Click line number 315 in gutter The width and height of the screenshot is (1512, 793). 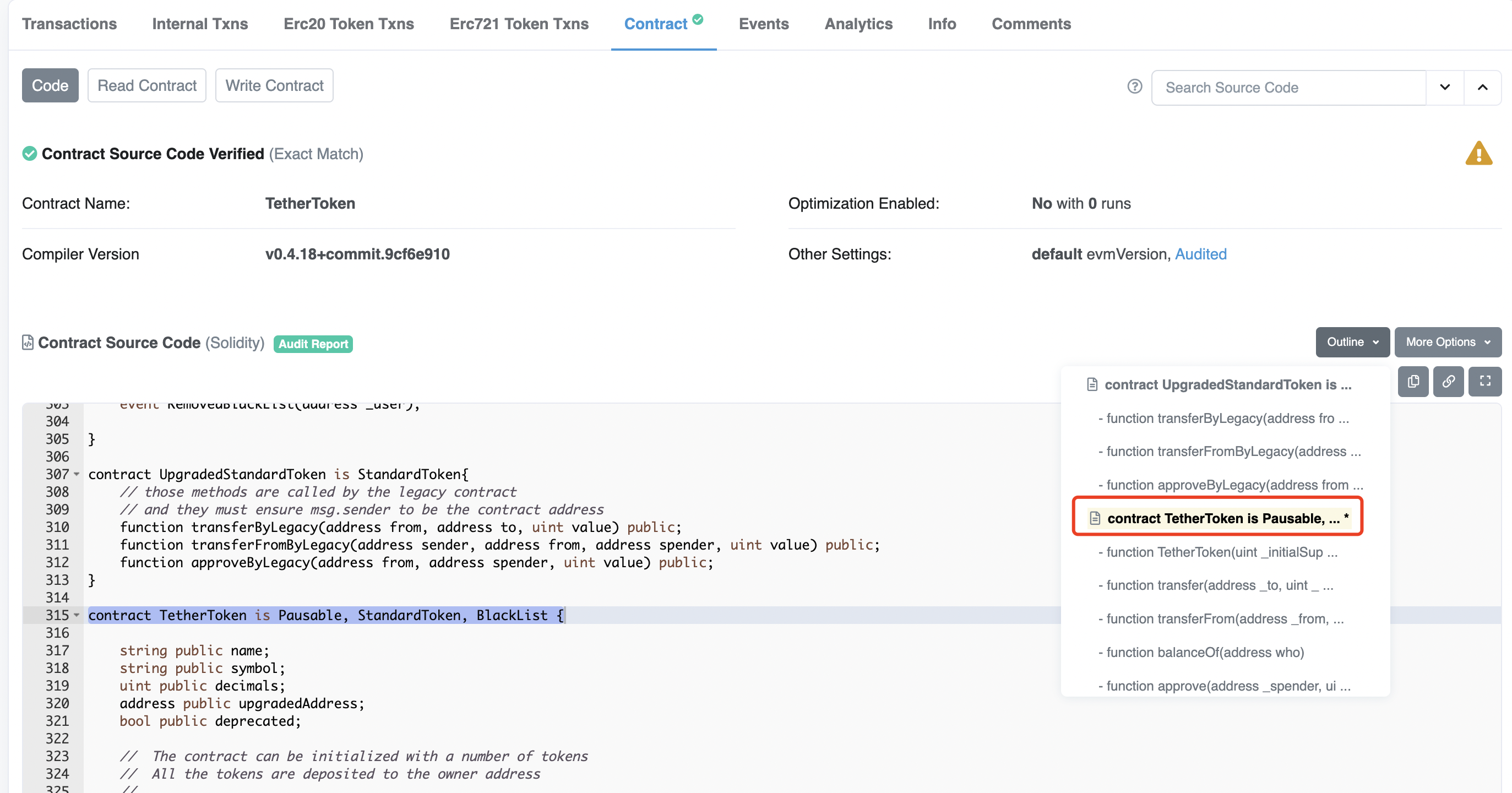point(57,615)
